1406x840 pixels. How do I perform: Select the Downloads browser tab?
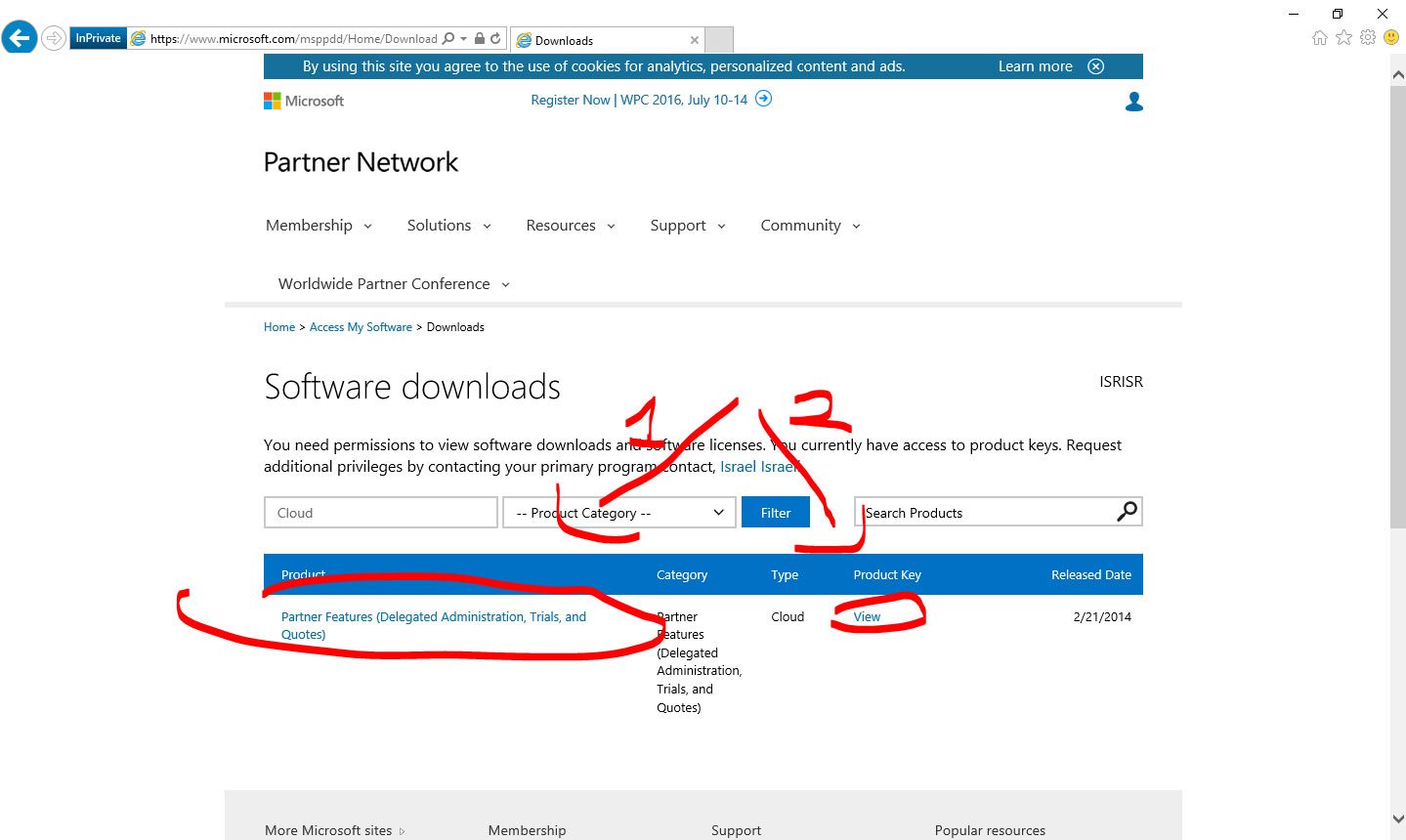pyautogui.click(x=606, y=40)
